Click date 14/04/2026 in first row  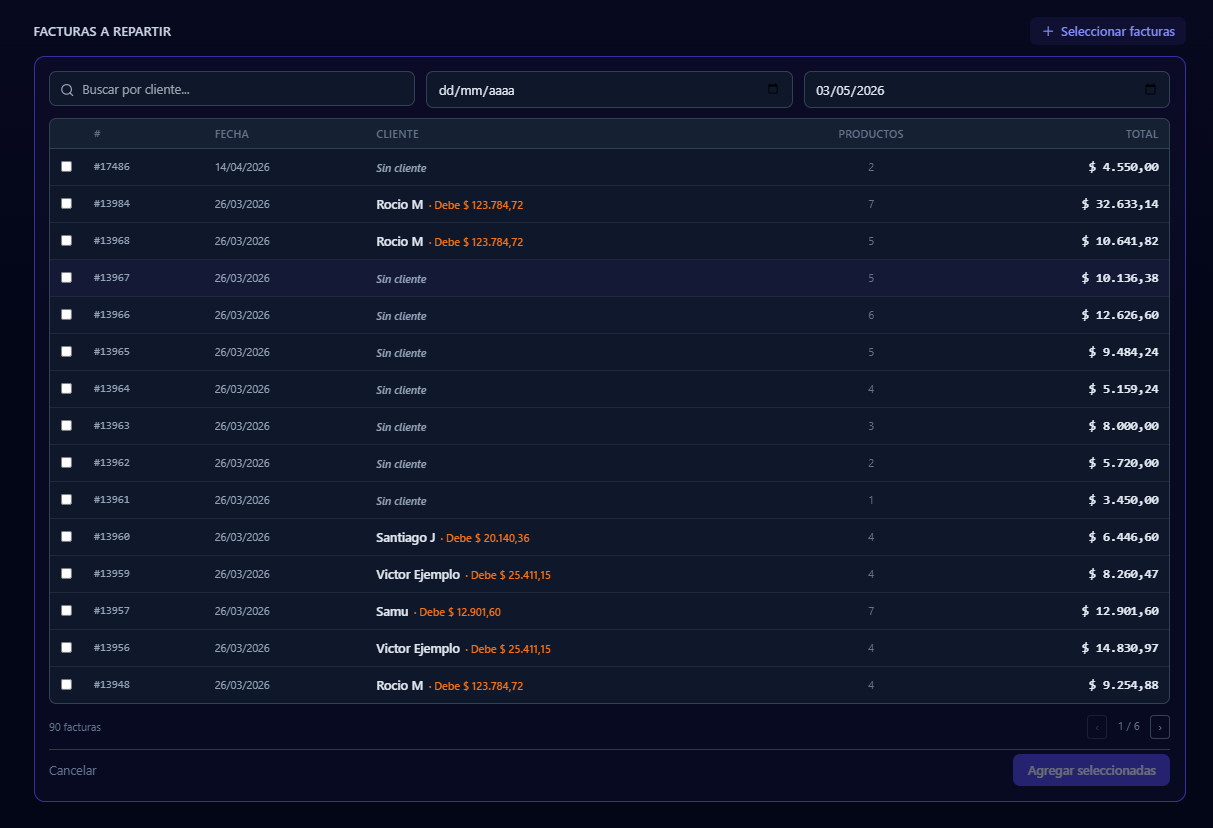coord(242,167)
